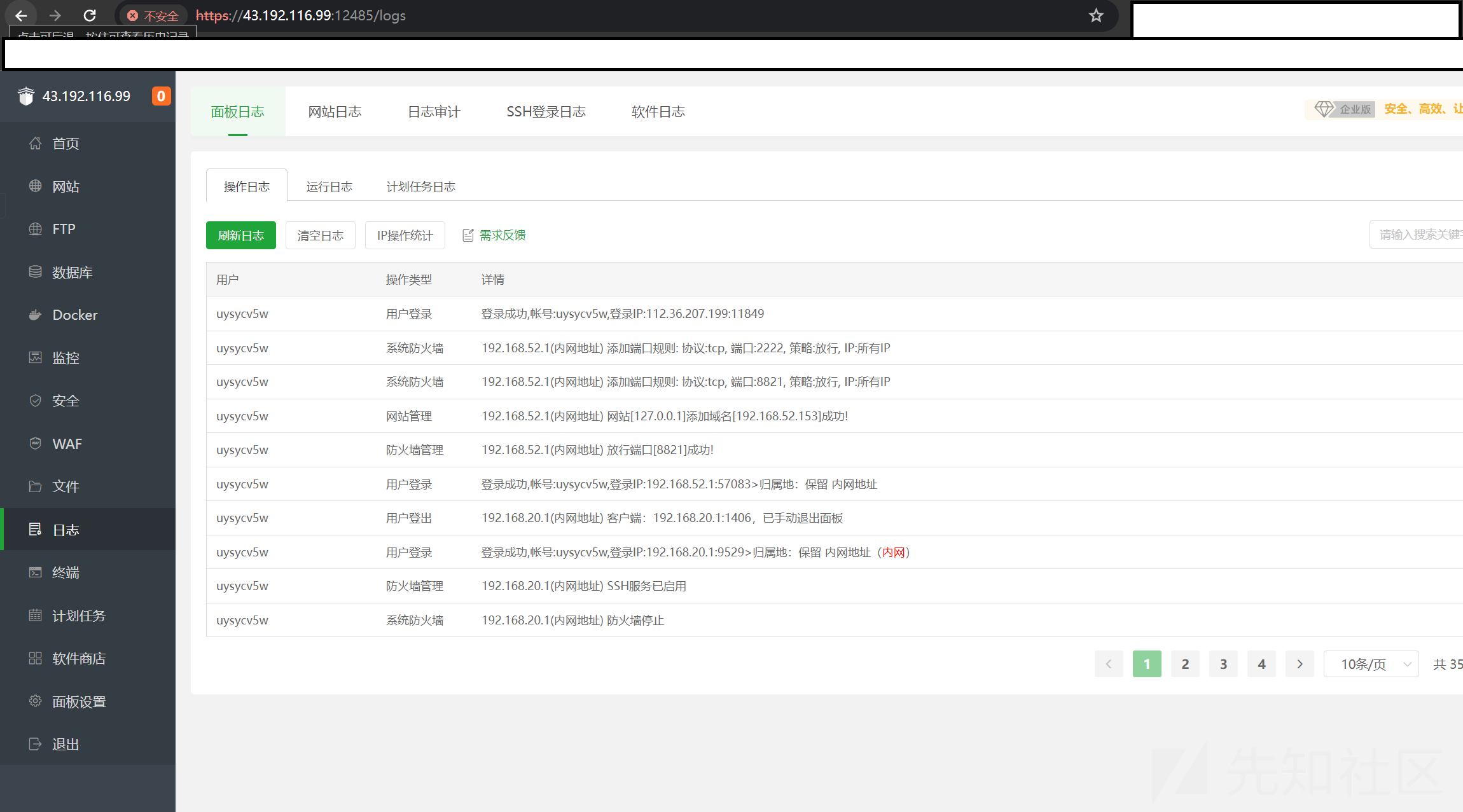Click the log row with login IP 112.36.207.199
Screen dimensions: 1463x812
[835, 313]
